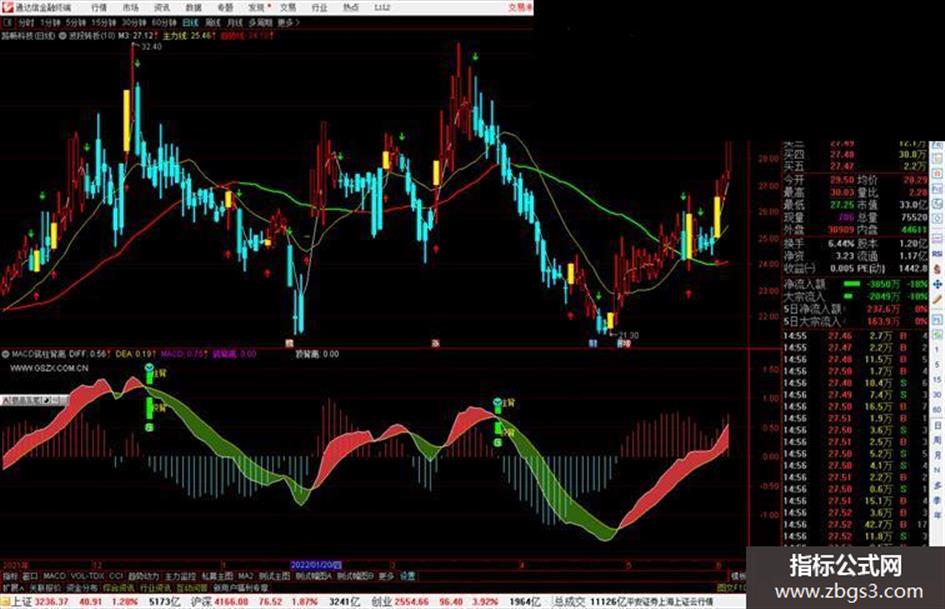Viewport: 945px width, 609px height.
Task: Open the 市场 menu
Action: [131, 8]
